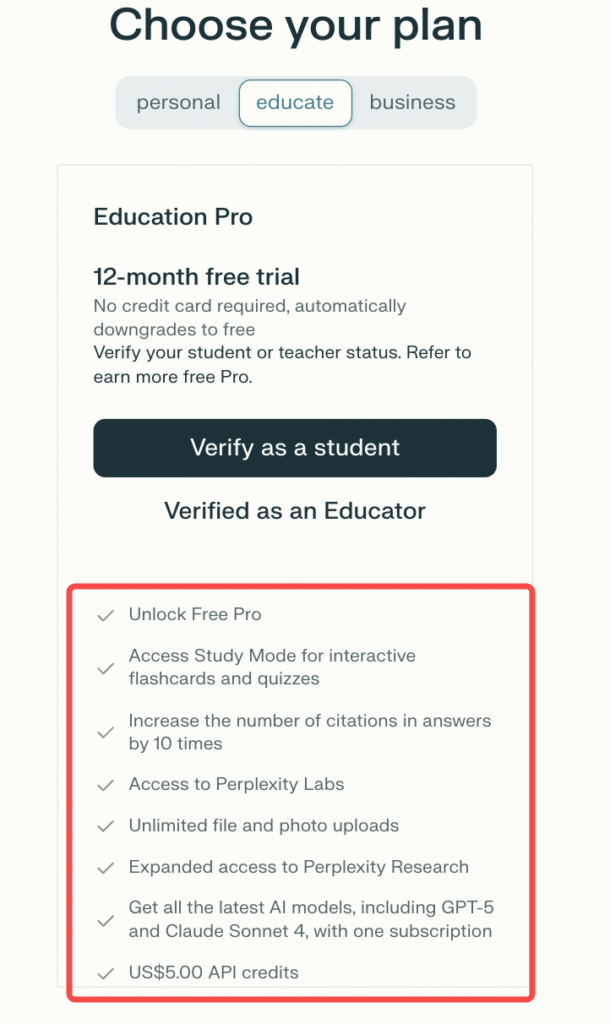
Task: Click the US$5.00 API credits text
Action: point(213,972)
